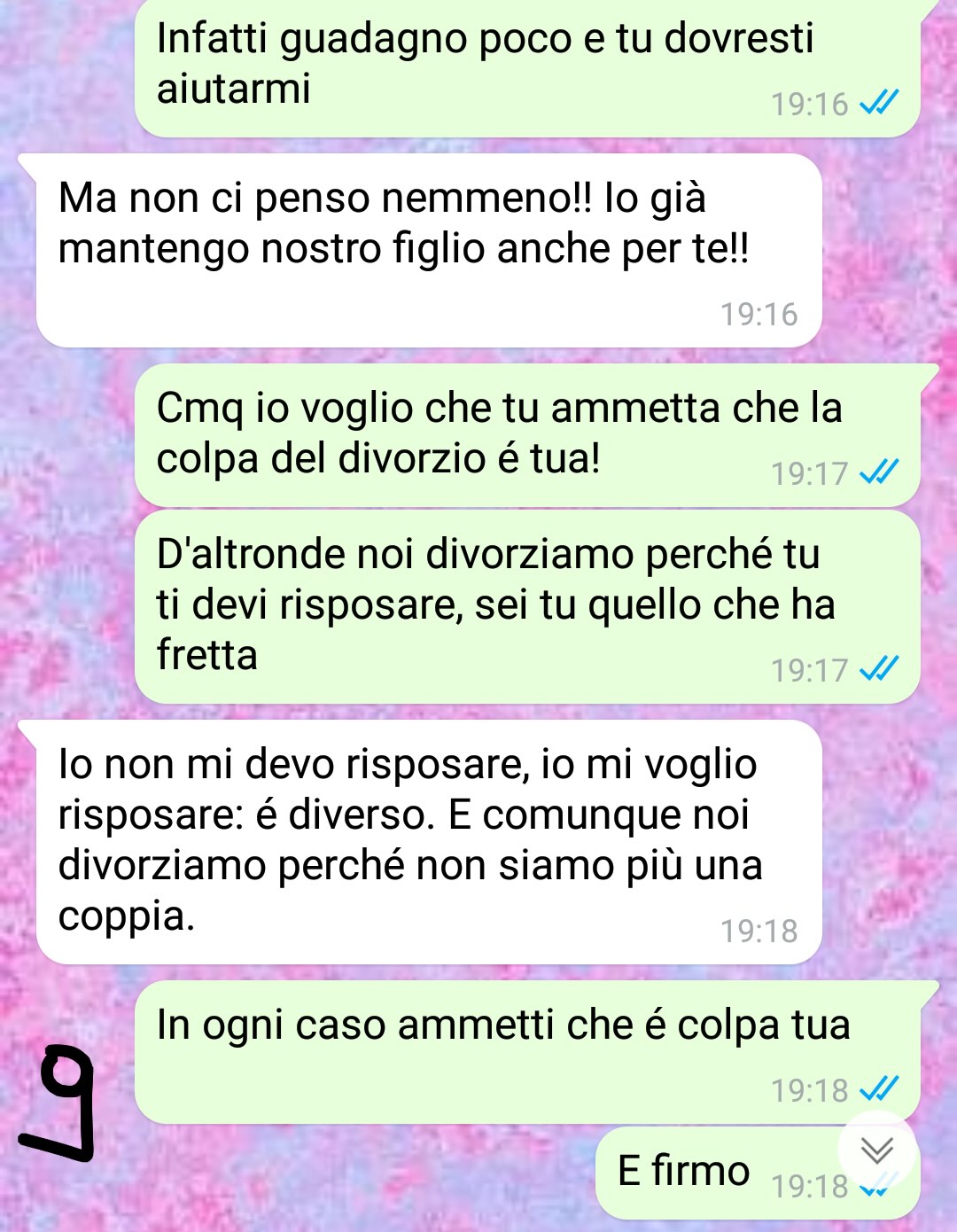Tap 'D'altronde noi divorziamo perché tu' bubble
Screen dimensions: 957x1232
[528, 606]
